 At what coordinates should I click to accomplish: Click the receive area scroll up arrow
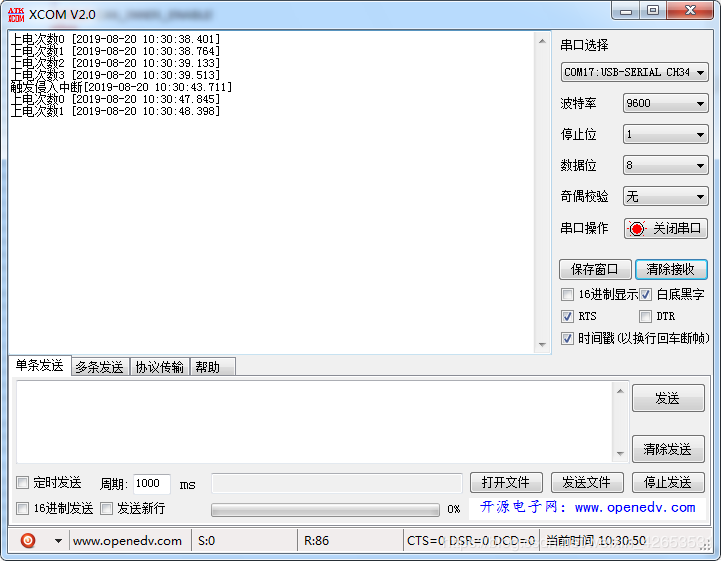(542, 41)
